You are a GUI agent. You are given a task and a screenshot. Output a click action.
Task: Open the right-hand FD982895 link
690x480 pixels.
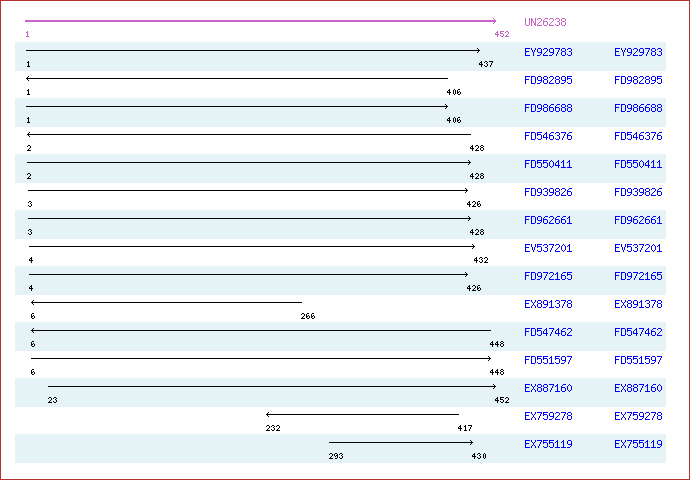pos(638,80)
